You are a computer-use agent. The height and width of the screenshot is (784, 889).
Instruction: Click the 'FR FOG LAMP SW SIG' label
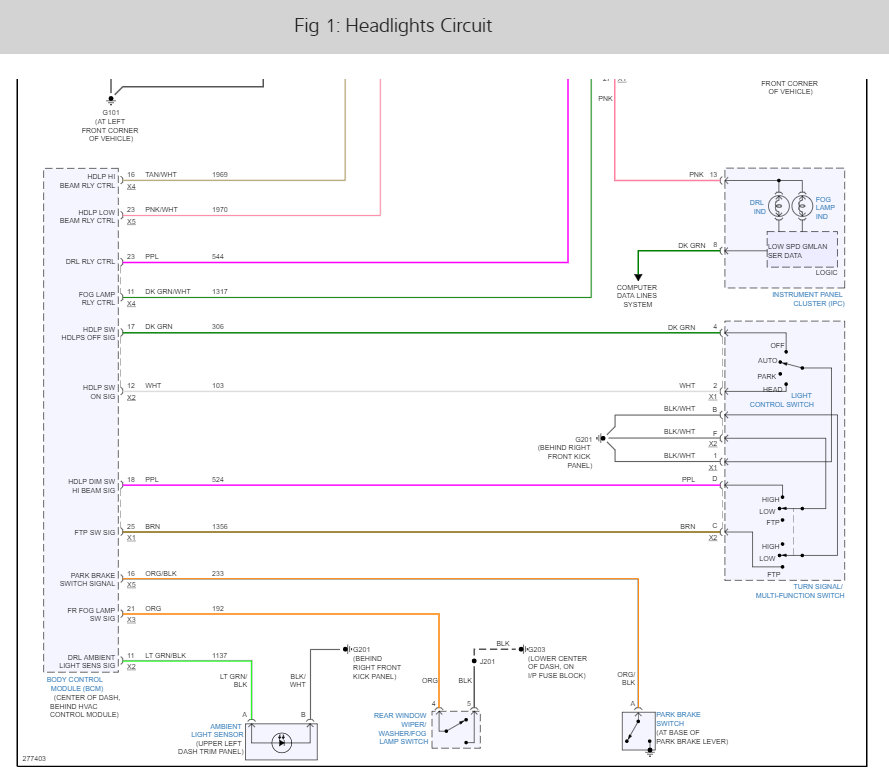coord(91,615)
